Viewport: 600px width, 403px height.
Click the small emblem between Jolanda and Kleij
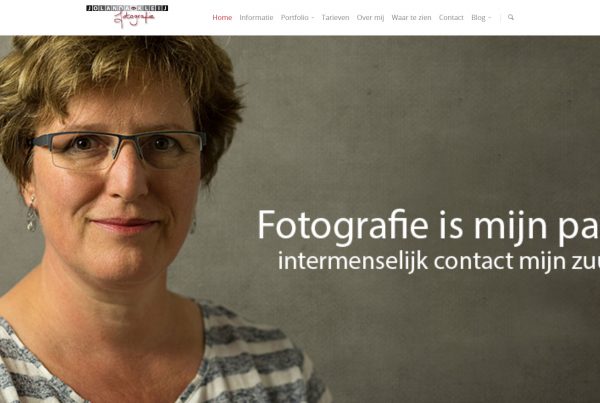tap(134, 8)
